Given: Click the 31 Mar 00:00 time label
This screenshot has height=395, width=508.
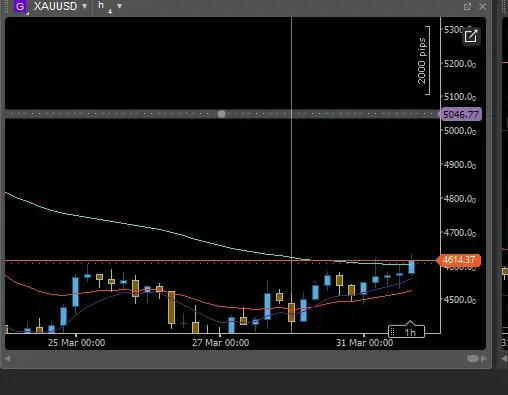Looking at the screenshot, I should [364, 343].
